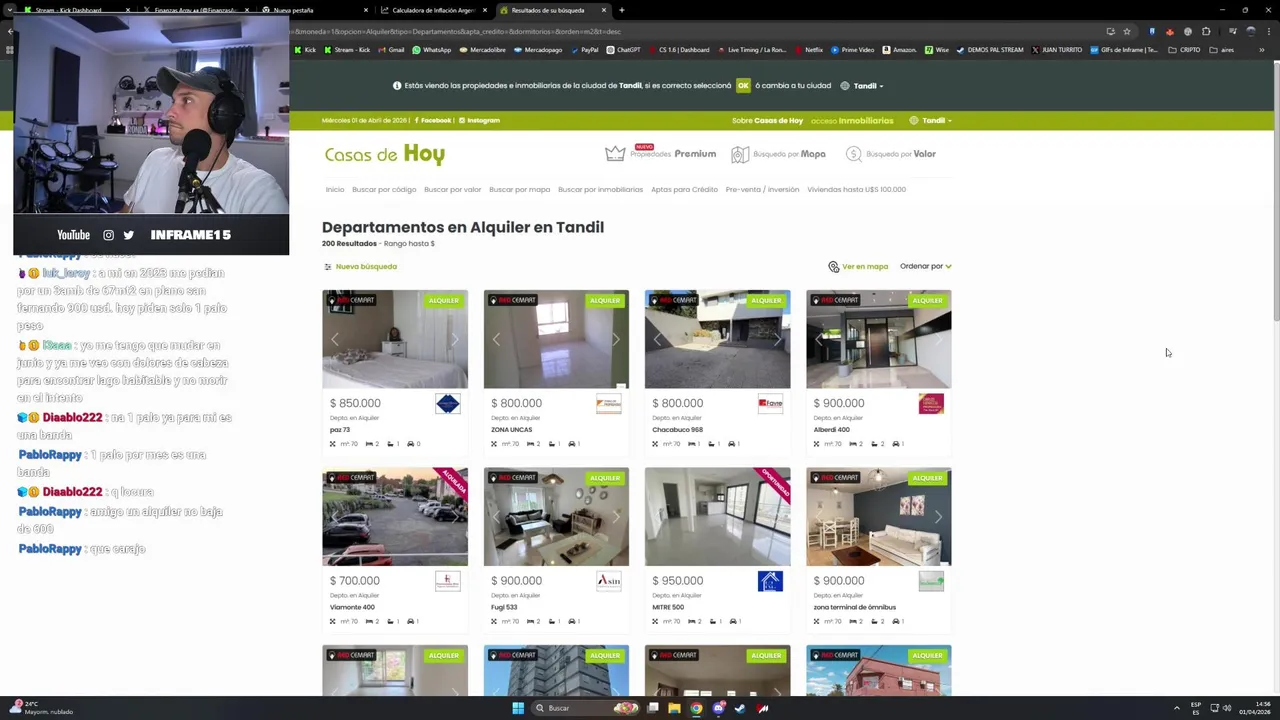Viewport: 1280px width, 720px height.
Task: Open Aptas para Crédito menu item
Action: tap(684, 190)
